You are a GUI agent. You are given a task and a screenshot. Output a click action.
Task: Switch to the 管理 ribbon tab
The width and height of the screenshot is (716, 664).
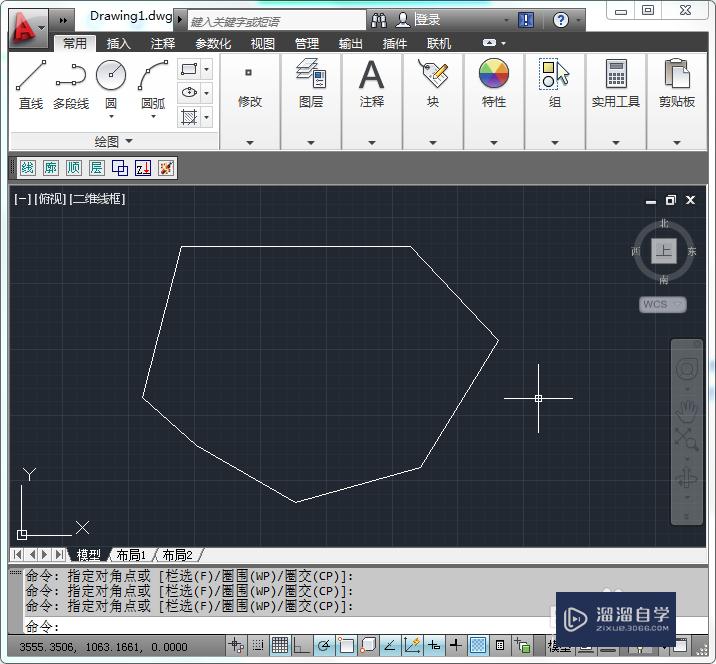tap(307, 43)
